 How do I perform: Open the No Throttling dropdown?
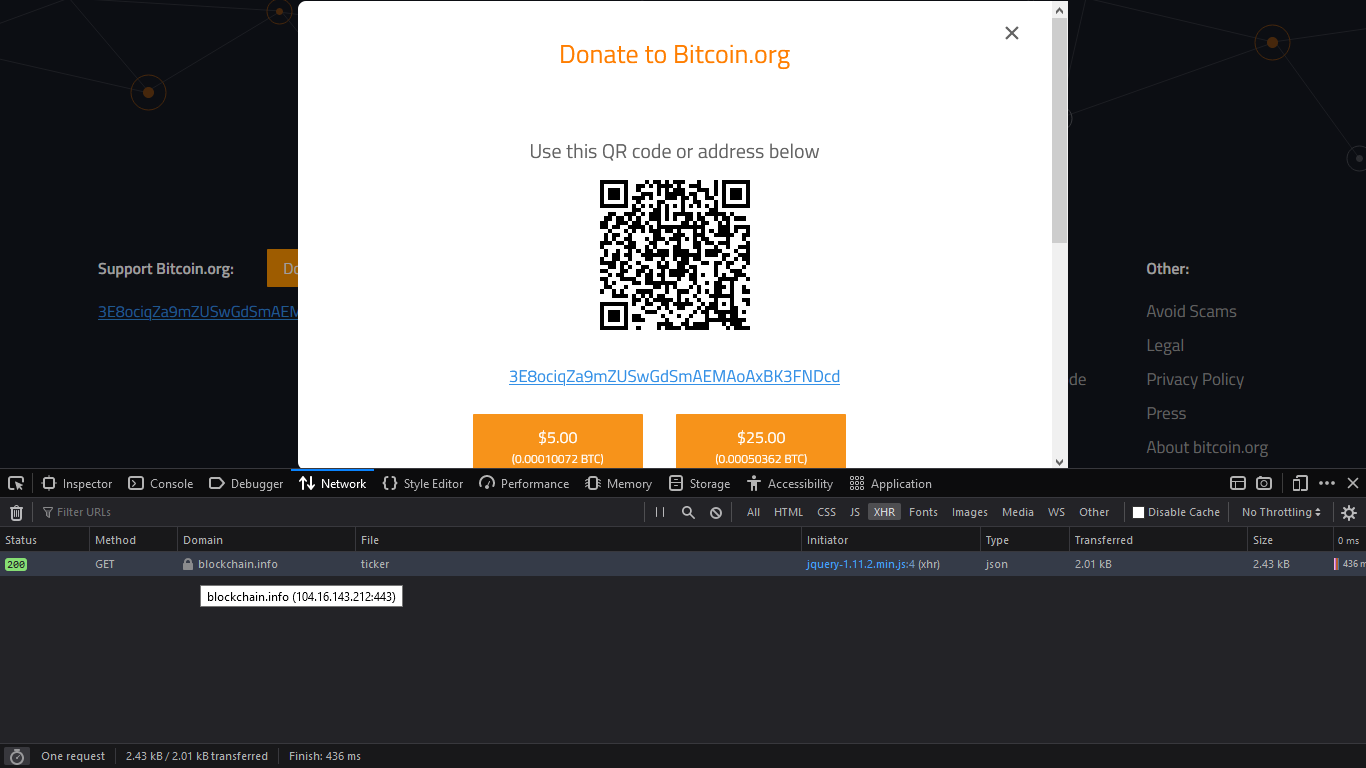point(1281,512)
